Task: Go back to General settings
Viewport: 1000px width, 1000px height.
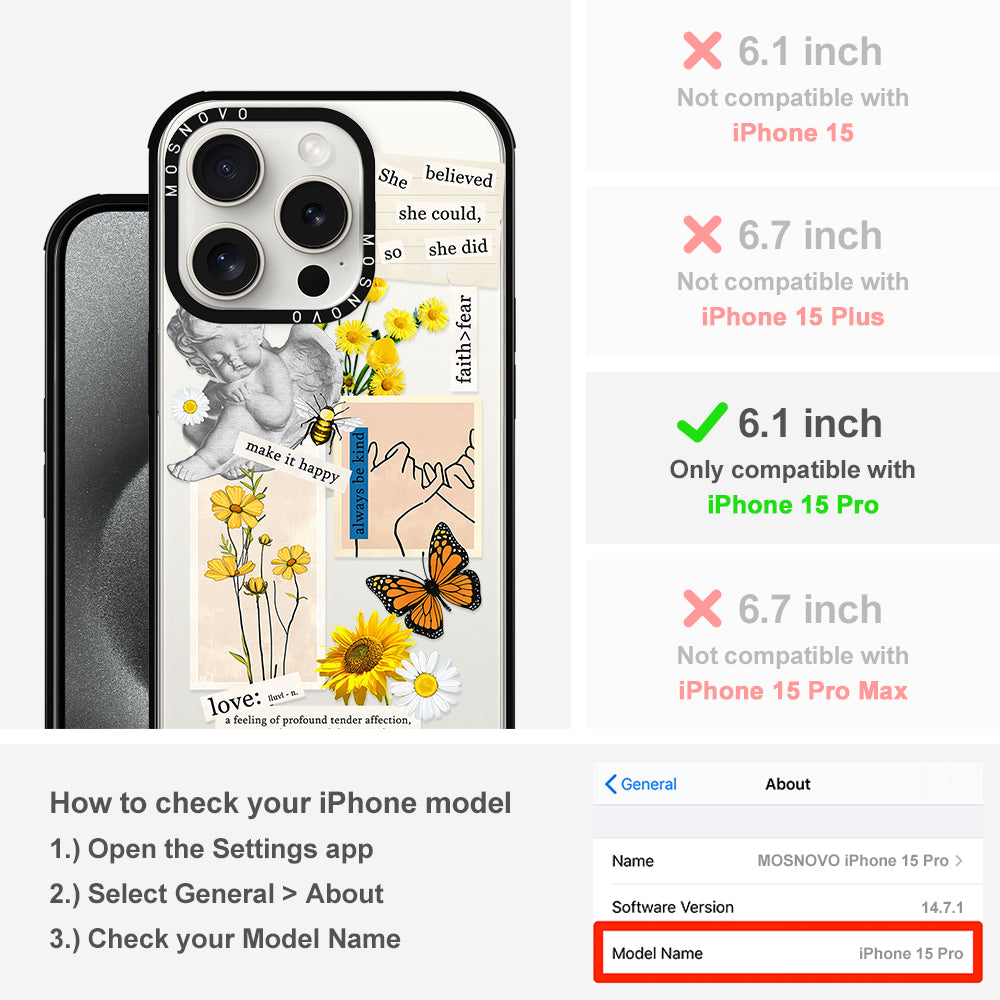Action: (x=640, y=784)
